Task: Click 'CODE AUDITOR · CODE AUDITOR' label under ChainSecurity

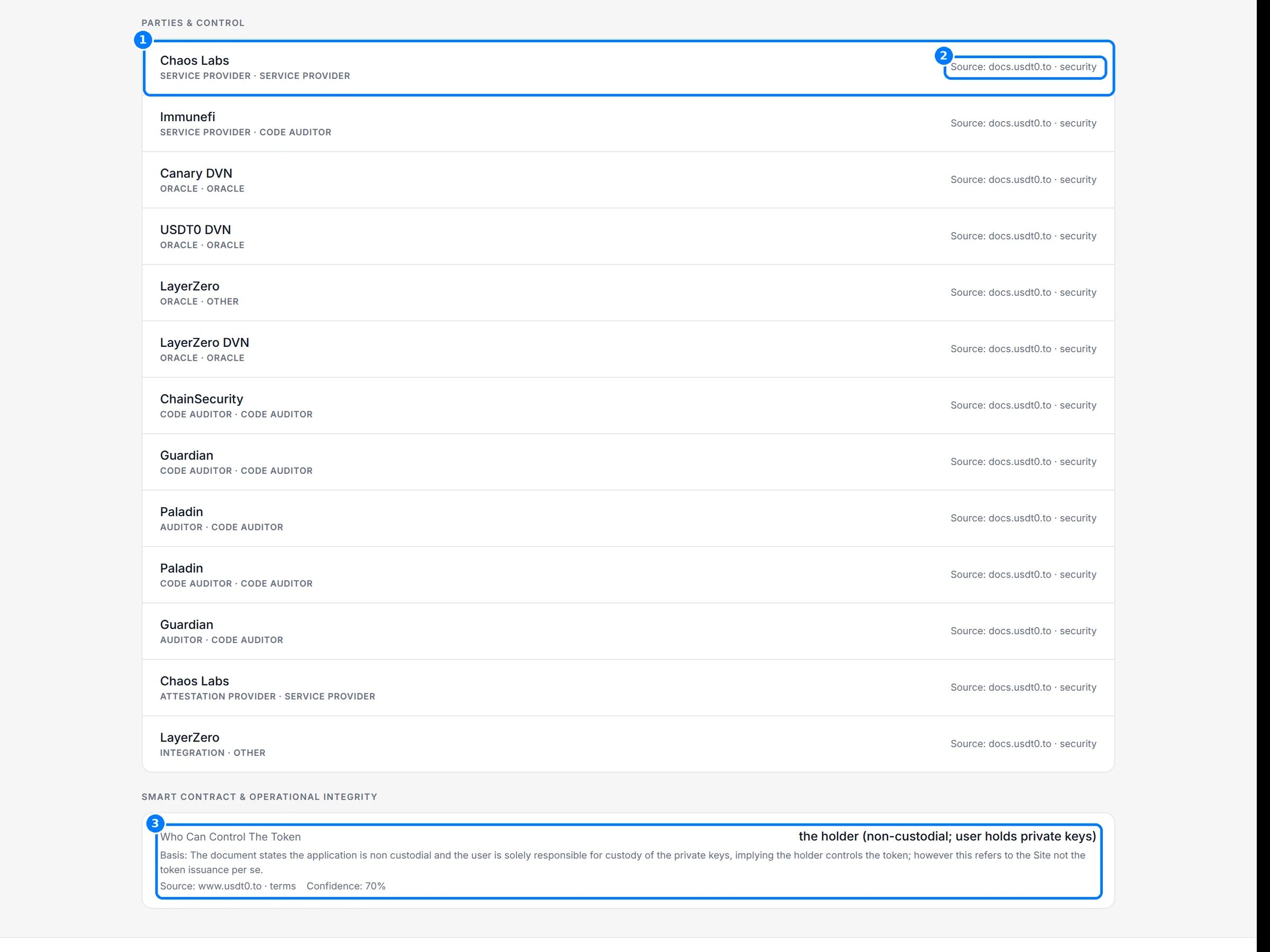Action: pos(237,414)
